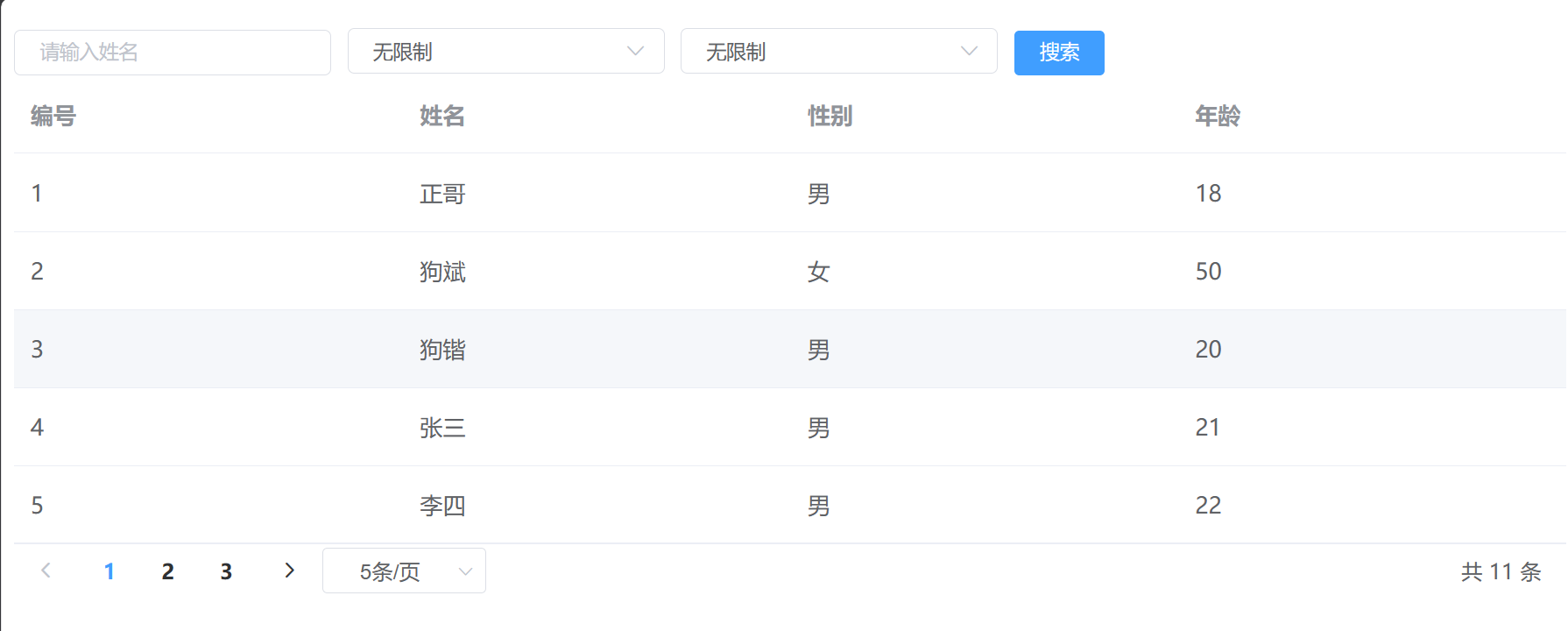Select the row for 张三
The image size is (1568, 631).
click(442, 428)
